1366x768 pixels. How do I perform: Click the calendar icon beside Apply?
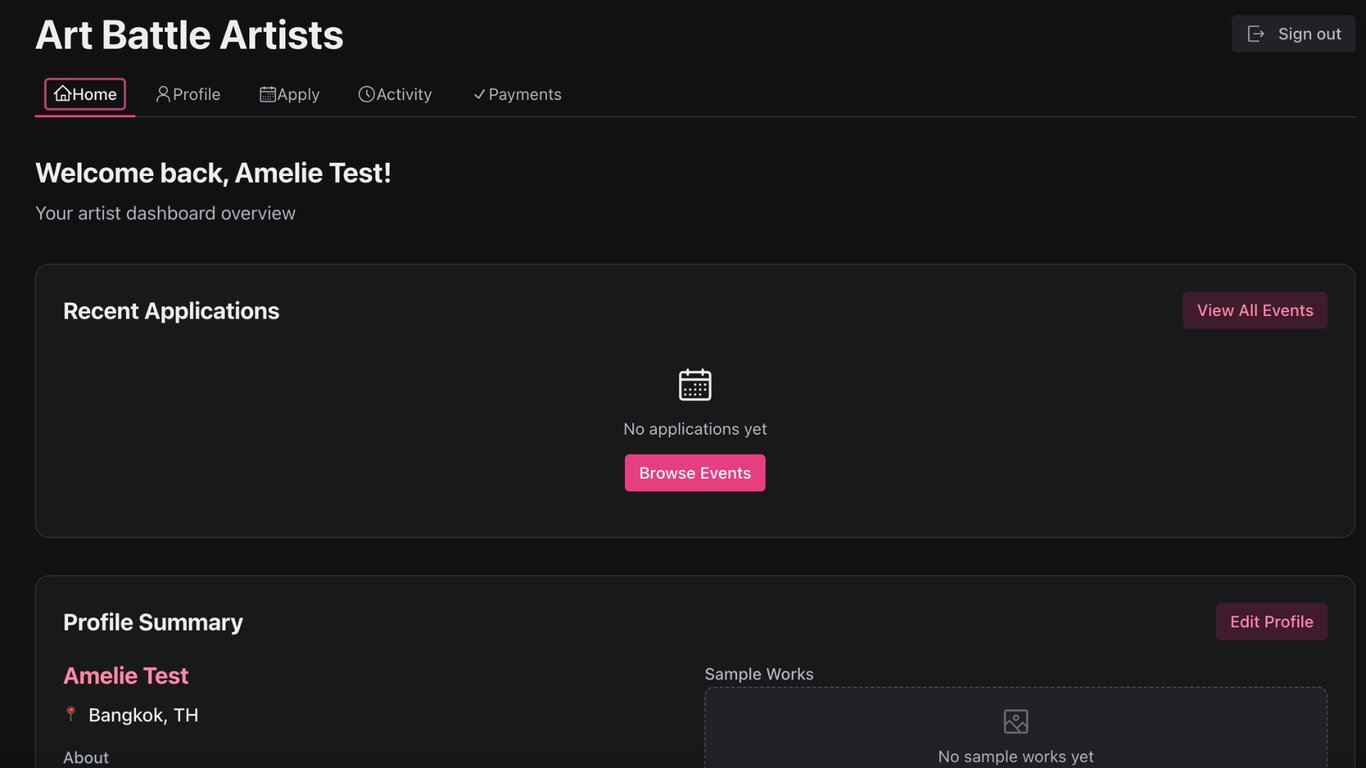[x=268, y=94]
